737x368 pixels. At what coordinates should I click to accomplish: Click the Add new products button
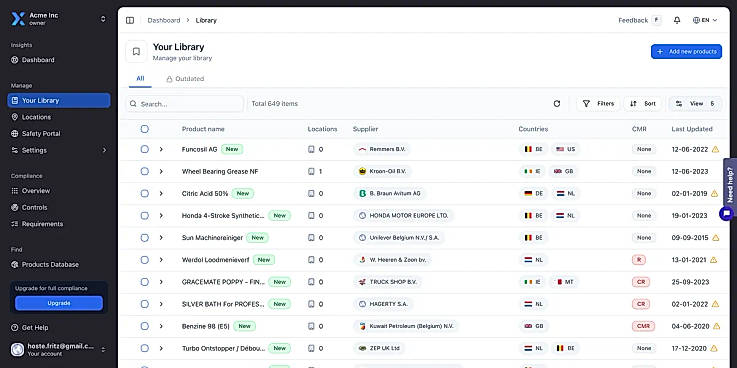click(686, 52)
